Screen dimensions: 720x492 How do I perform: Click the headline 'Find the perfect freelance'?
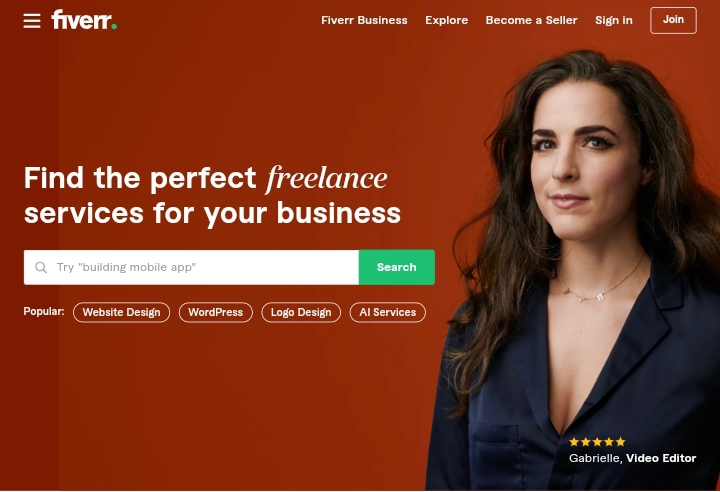pyautogui.click(x=206, y=178)
